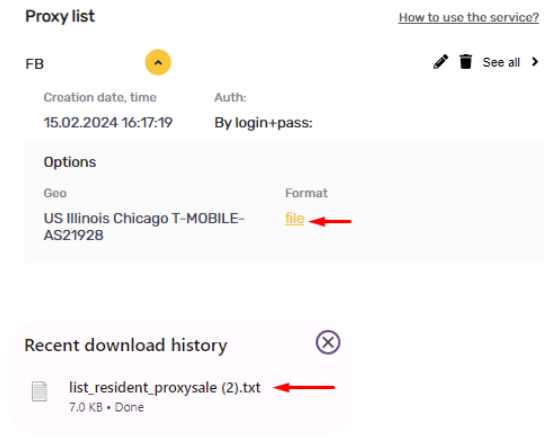Click the By login+pass auth value
This screenshot has width=551, height=447.
click(263, 123)
